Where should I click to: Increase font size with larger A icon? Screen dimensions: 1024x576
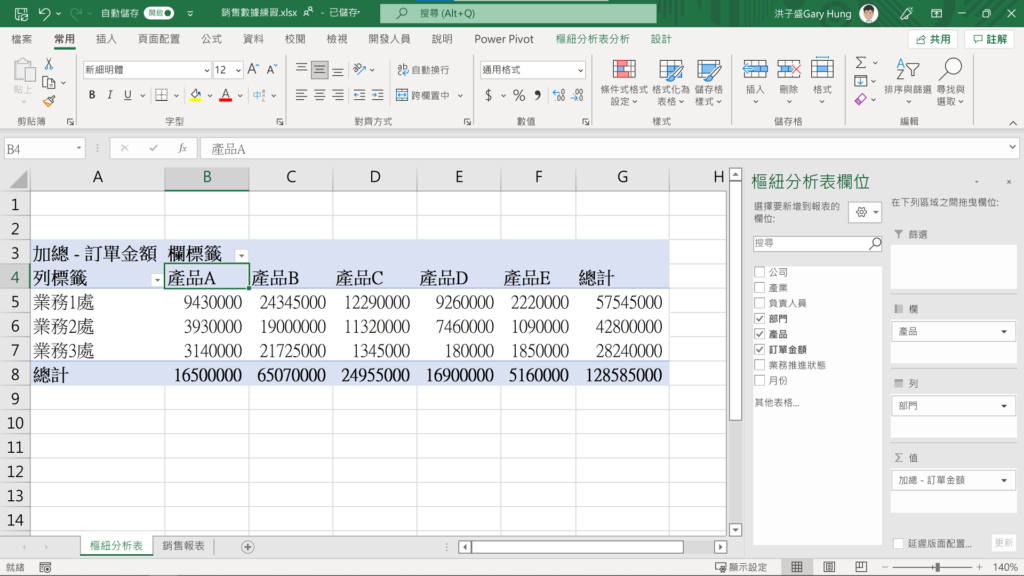pos(253,69)
